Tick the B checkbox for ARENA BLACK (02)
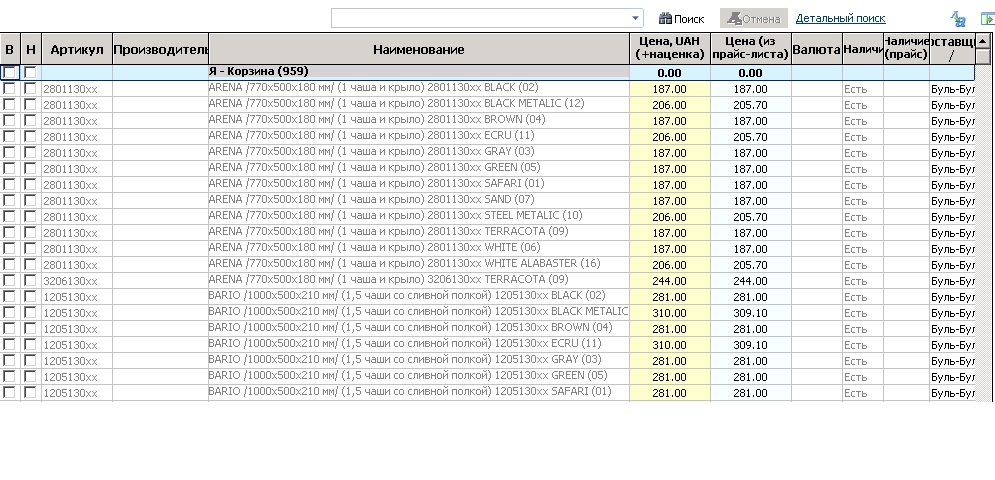This screenshot has width=995, height=480. point(9,89)
